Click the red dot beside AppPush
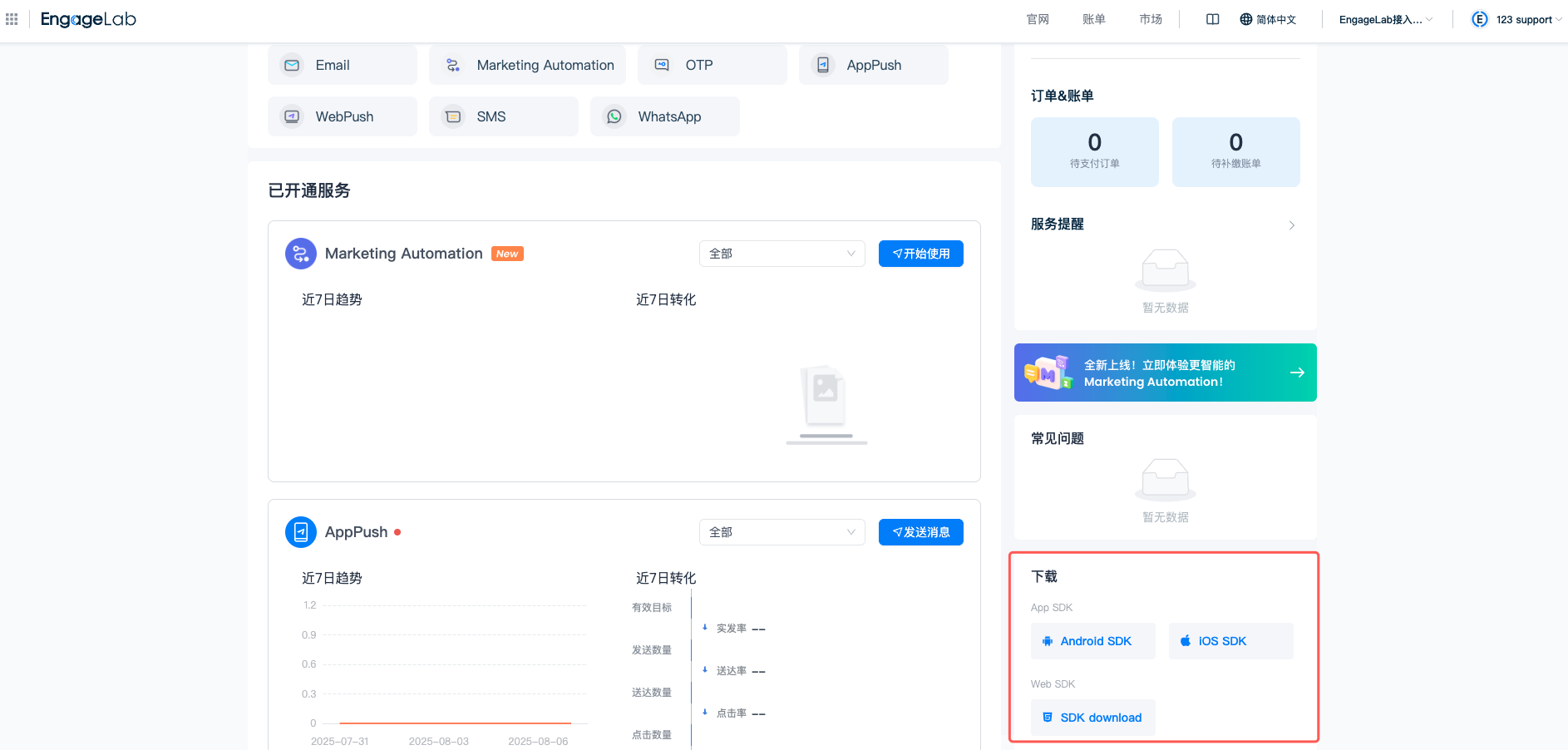This screenshot has width=1568, height=750. point(397,532)
